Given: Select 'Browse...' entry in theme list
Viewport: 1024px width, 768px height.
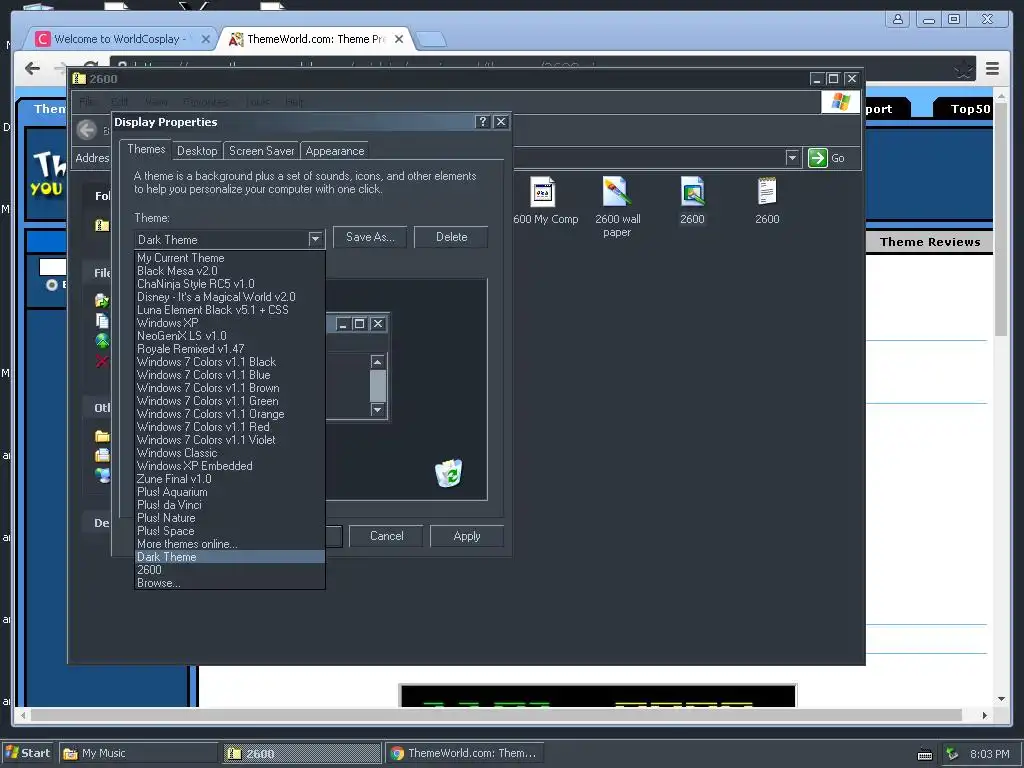Looking at the screenshot, I should click(230, 583).
